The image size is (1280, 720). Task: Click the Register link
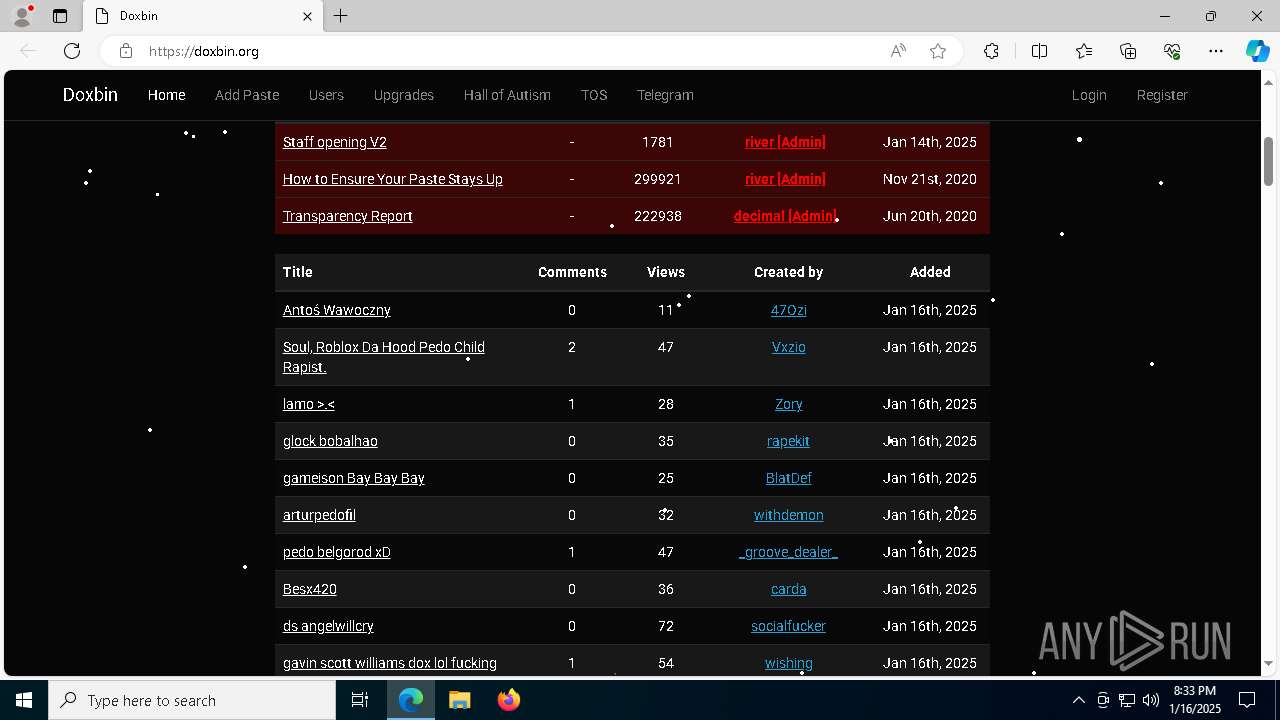(x=1162, y=95)
